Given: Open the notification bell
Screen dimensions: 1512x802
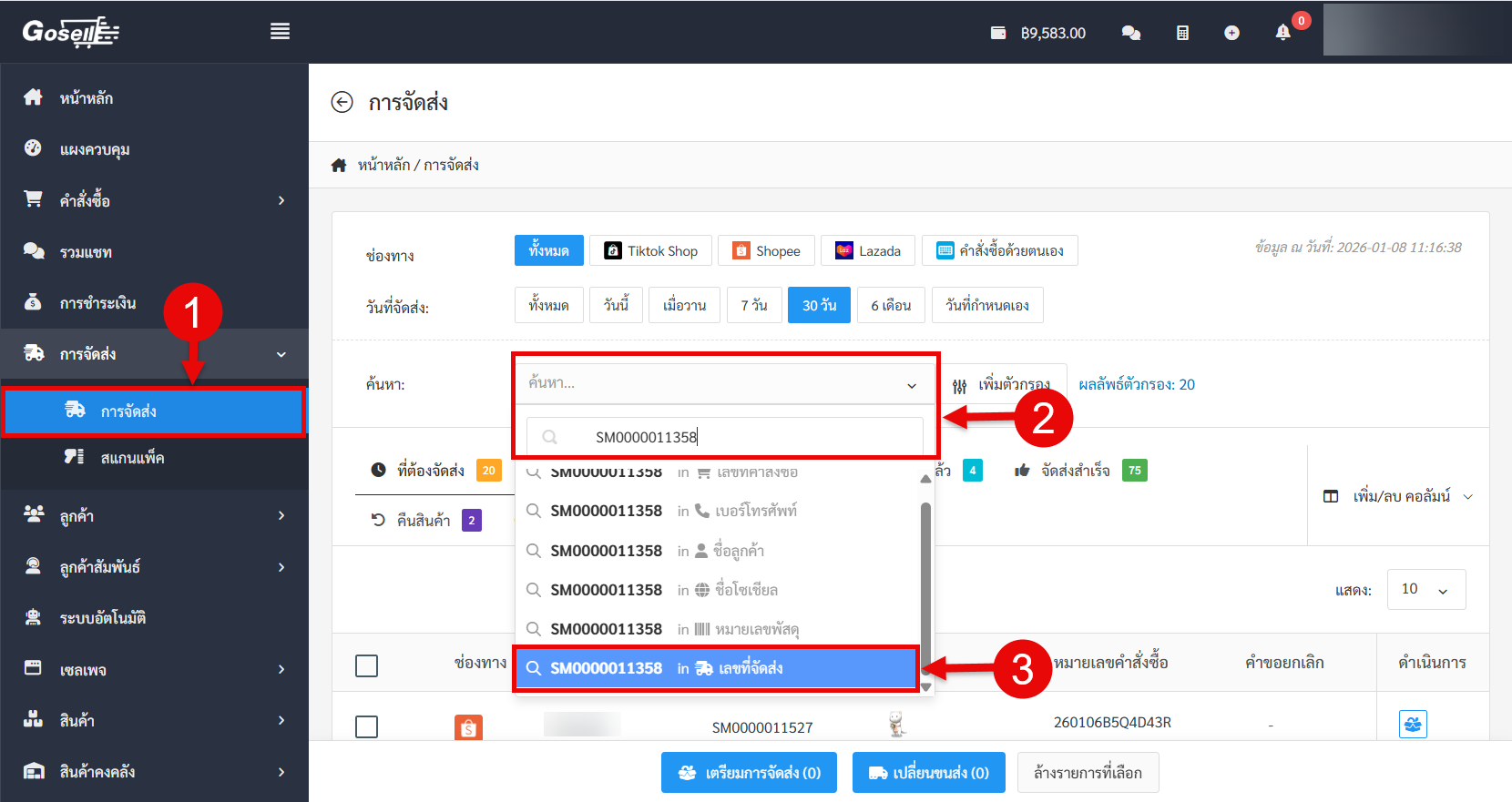Looking at the screenshot, I should pyautogui.click(x=1282, y=33).
